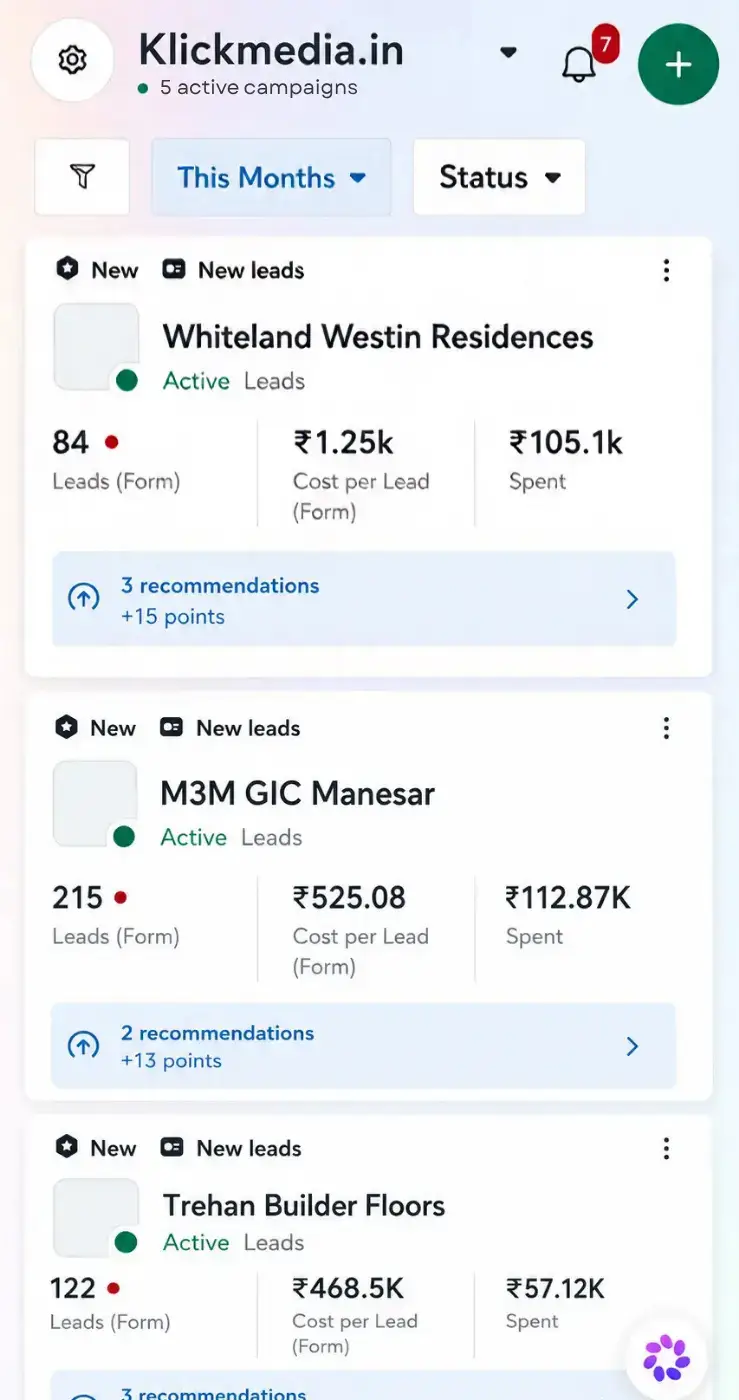This screenshot has height=1400, width=739.
Task: Open Whiteland Westin Residences three-dot menu
Action: click(666, 270)
